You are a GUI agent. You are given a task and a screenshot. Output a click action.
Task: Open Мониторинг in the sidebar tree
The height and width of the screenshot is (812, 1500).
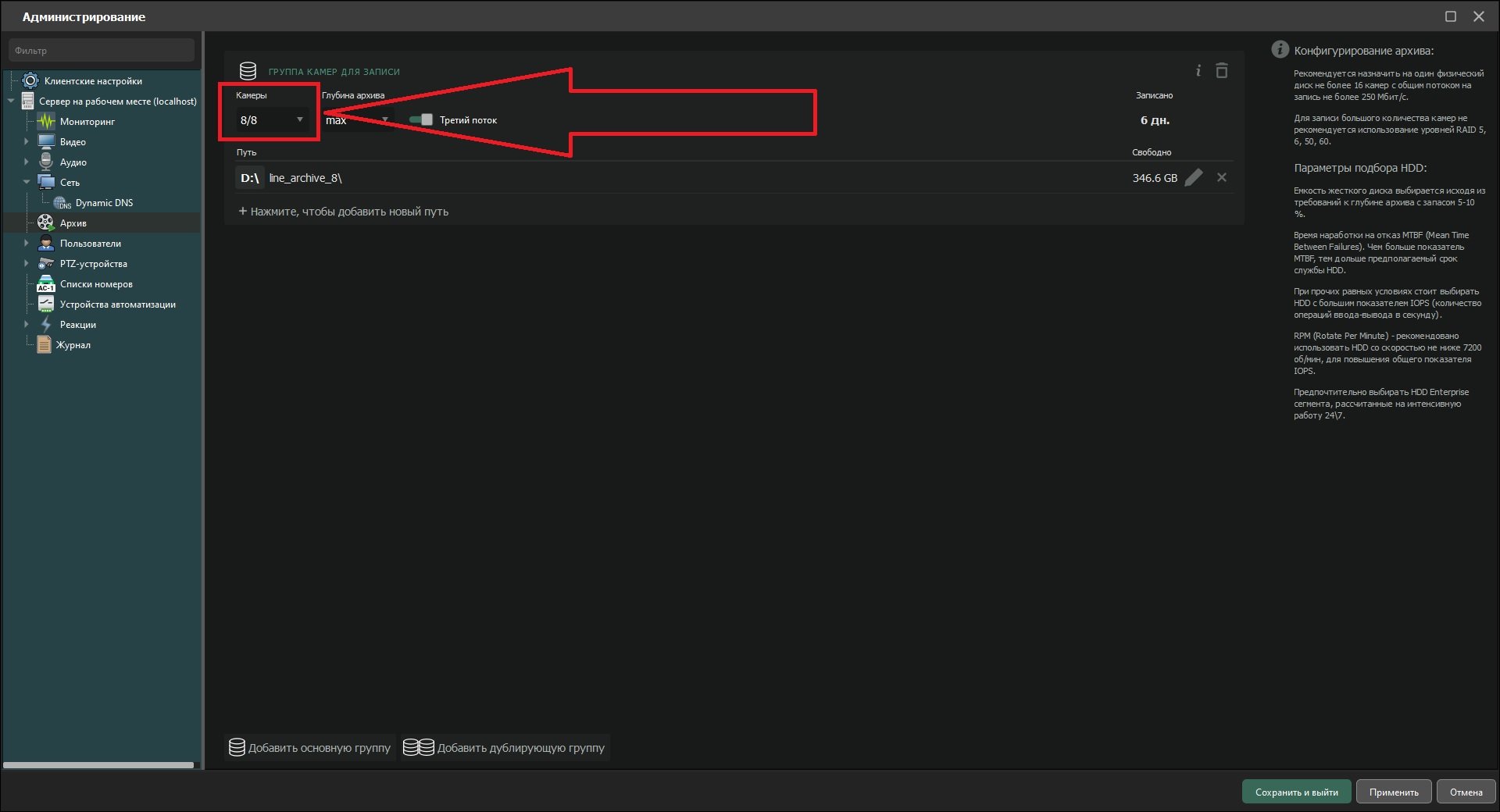[x=87, y=122]
